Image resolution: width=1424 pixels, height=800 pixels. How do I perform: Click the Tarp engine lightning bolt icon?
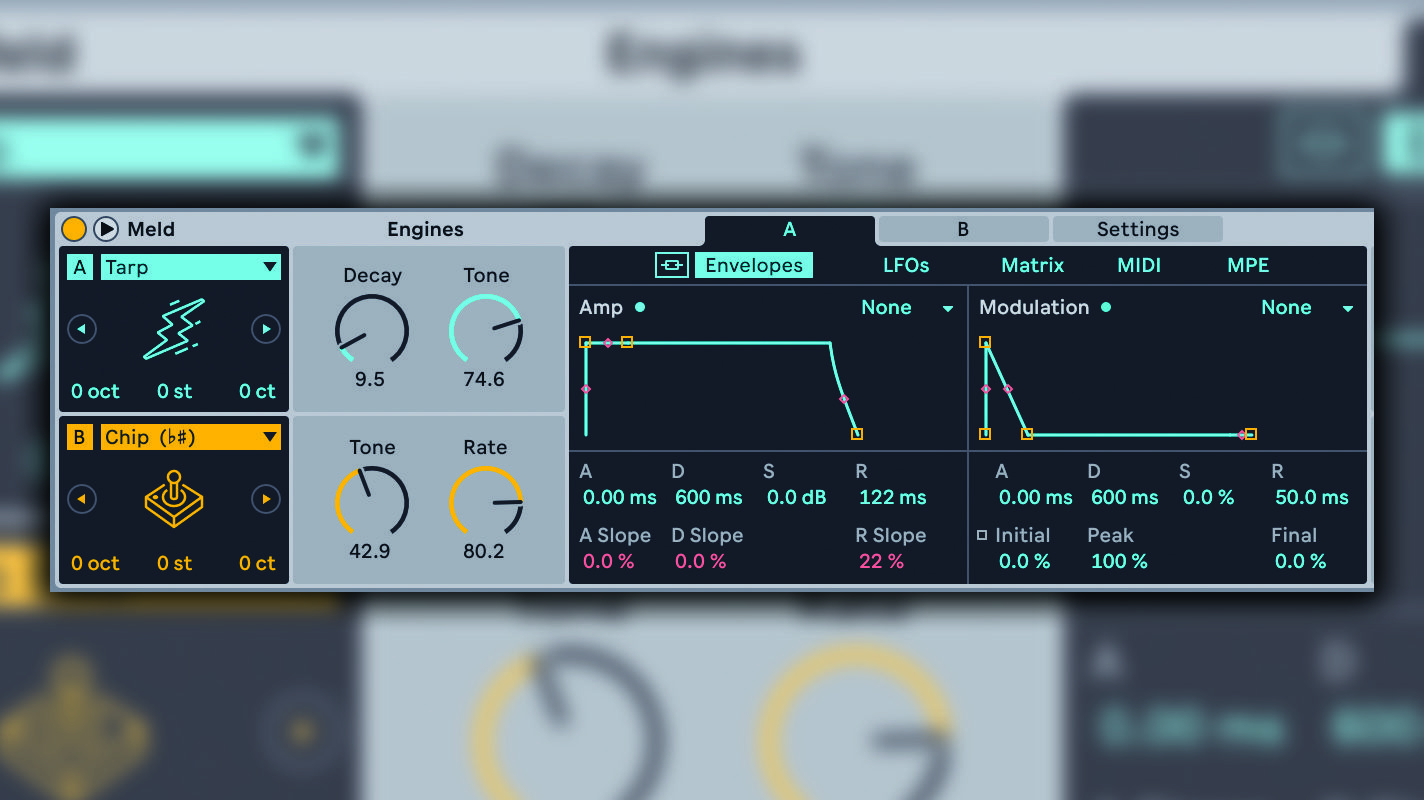pos(173,330)
